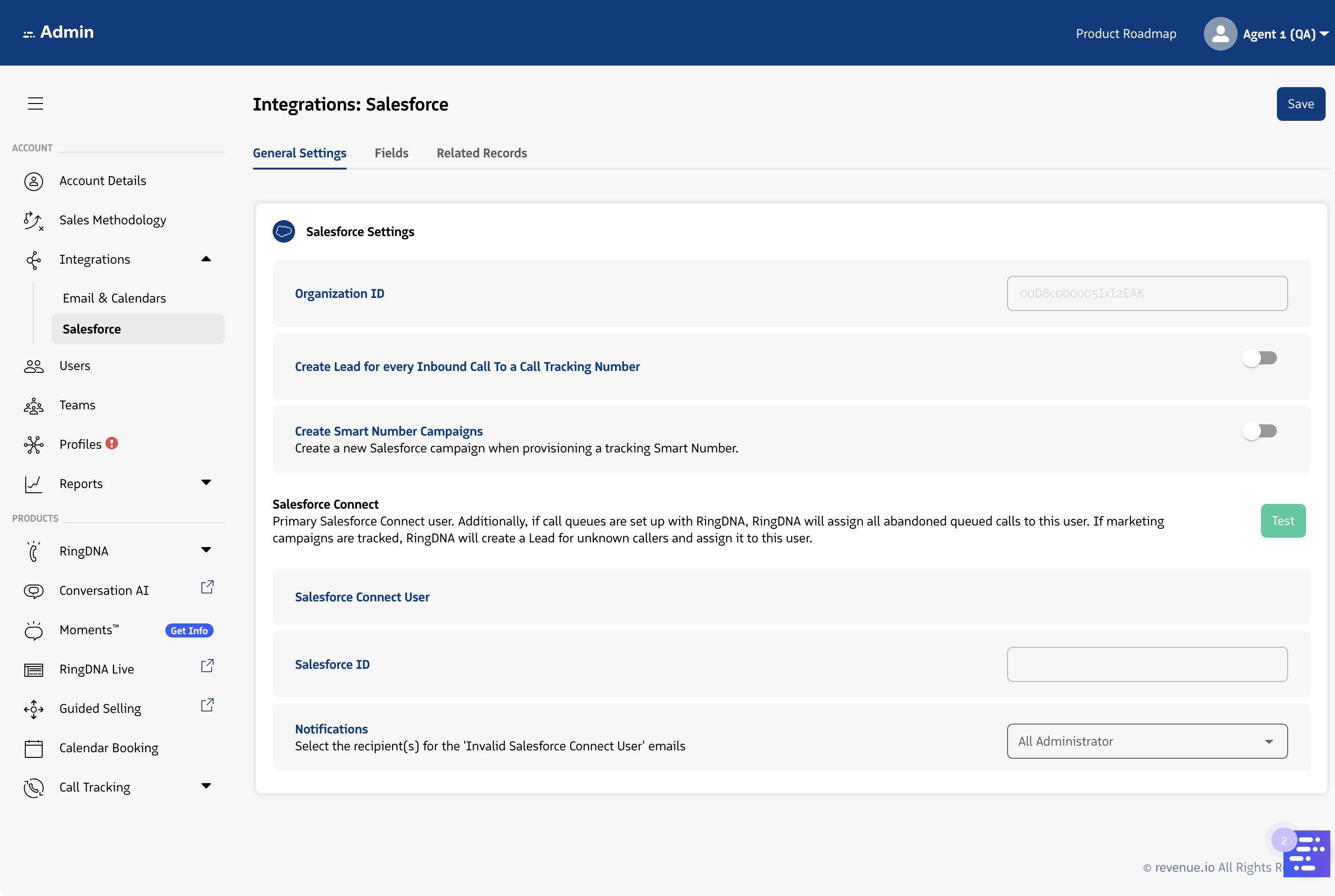Screen dimensions: 1335x896
Task: Click the user avatar icon in header
Action: [1220, 34]
